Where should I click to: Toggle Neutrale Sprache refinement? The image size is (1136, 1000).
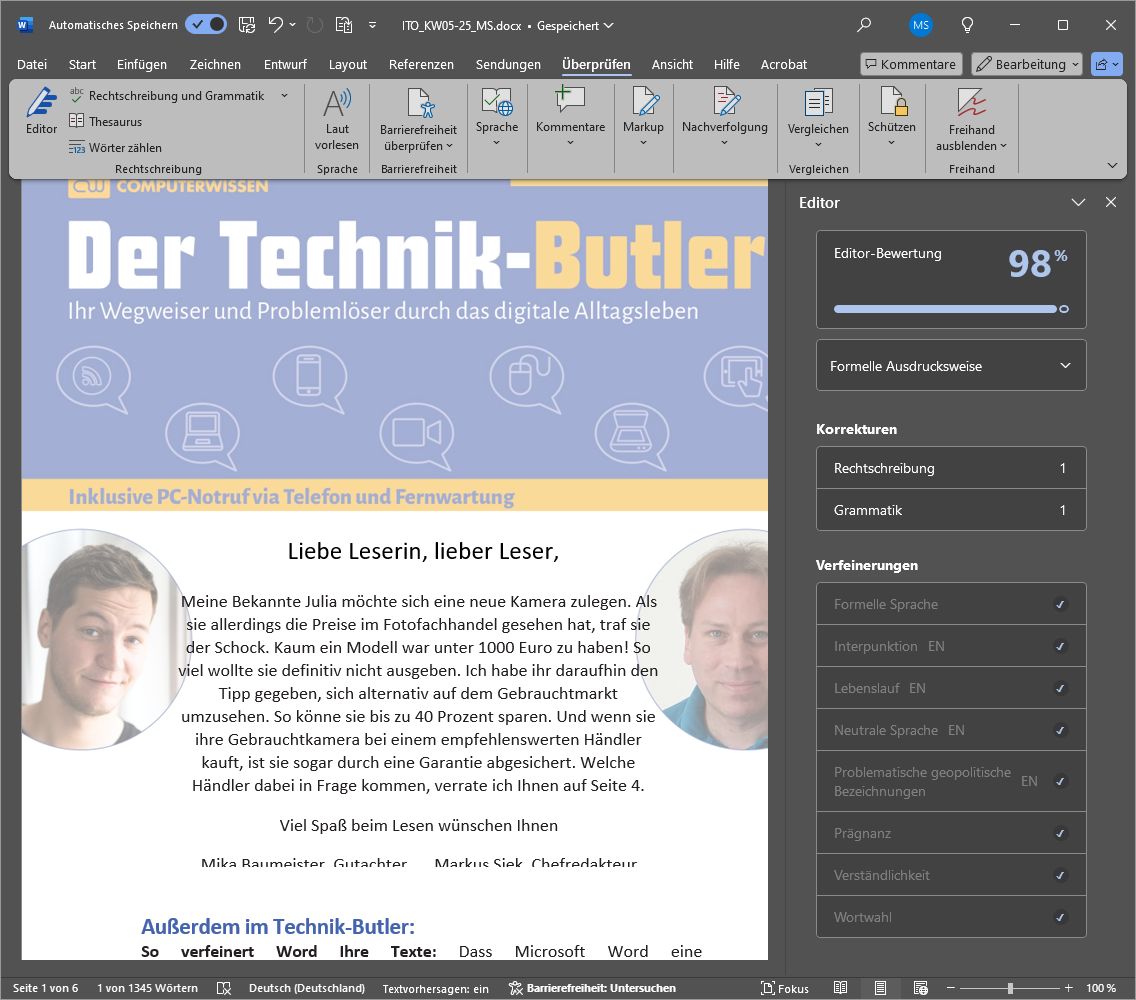(951, 730)
